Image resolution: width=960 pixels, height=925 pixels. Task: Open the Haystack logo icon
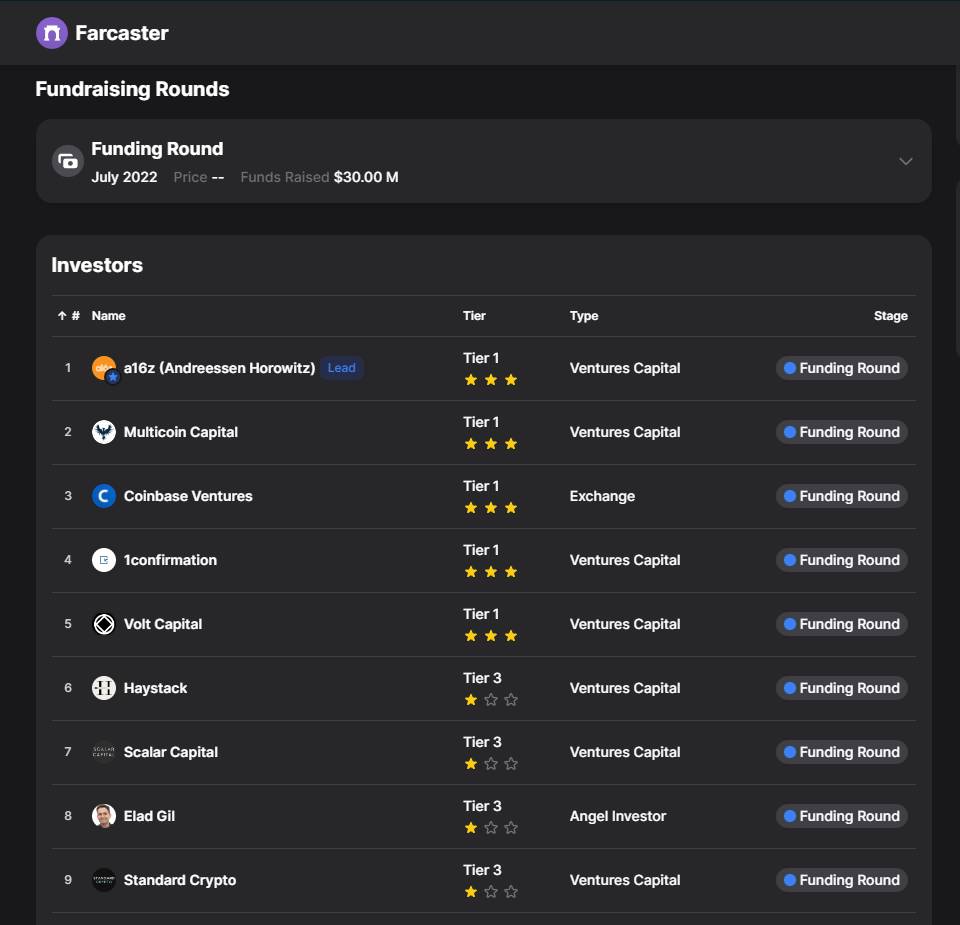tap(103, 688)
